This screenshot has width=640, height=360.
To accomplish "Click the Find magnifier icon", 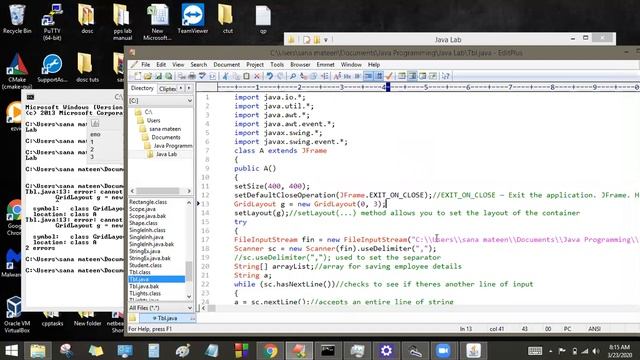I will [x=292, y=76].
